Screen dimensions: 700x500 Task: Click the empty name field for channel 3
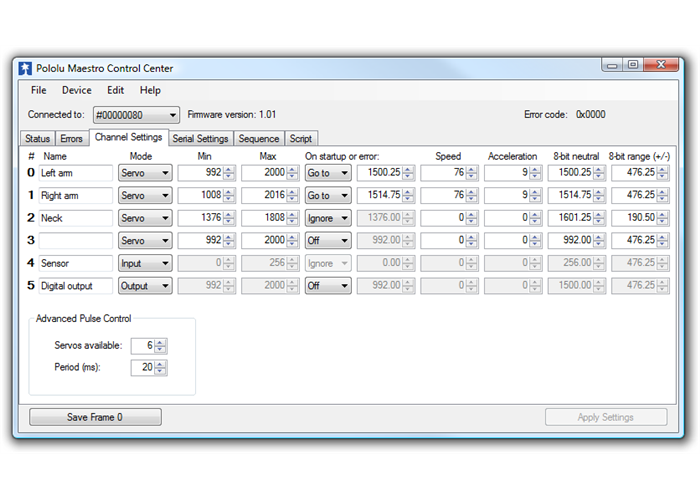click(75, 241)
